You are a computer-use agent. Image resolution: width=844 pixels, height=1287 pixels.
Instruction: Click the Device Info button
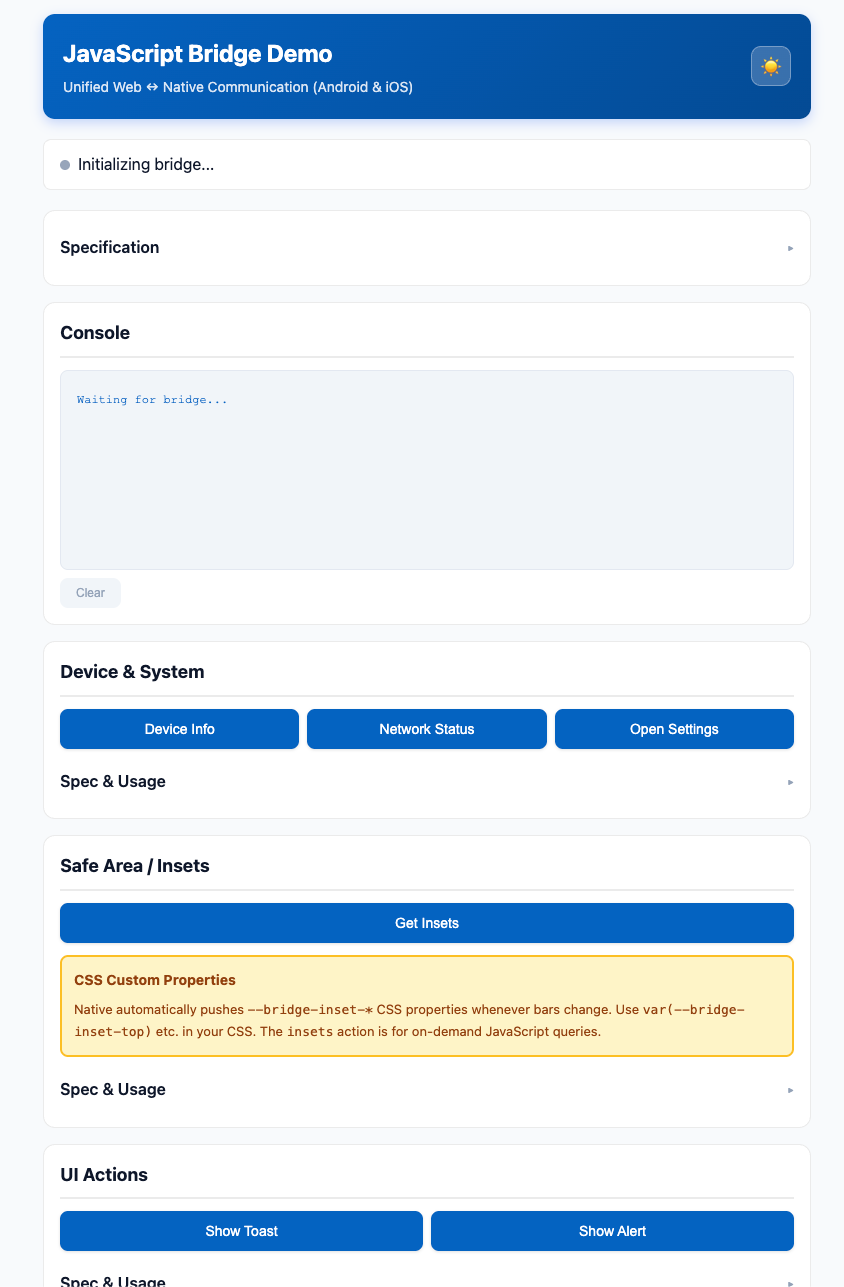(x=179, y=729)
